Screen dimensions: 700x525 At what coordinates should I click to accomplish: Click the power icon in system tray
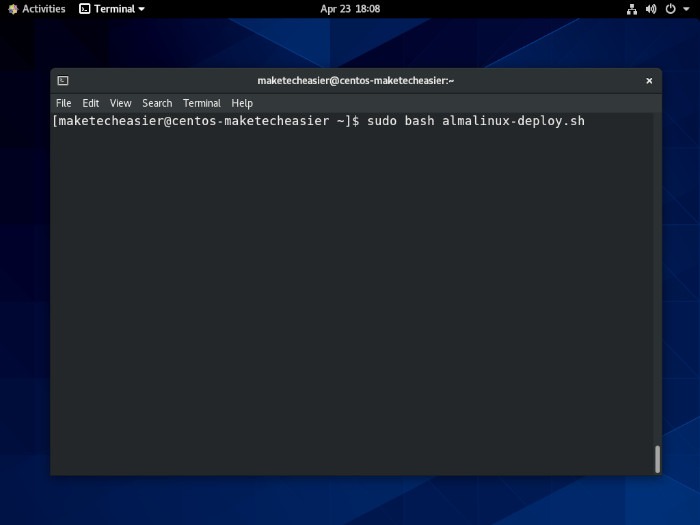tap(670, 9)
